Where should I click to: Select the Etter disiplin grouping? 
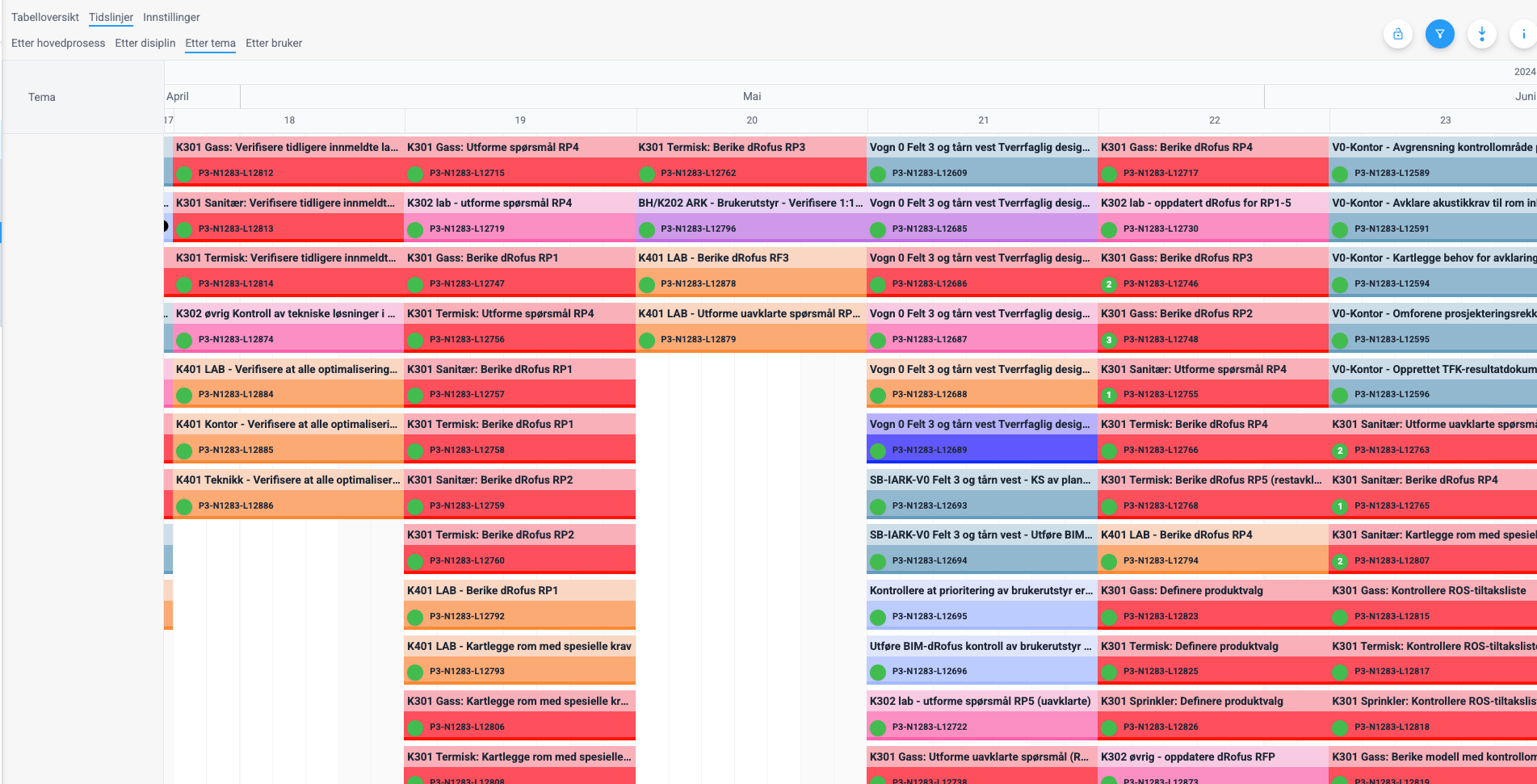pos(145,43)
